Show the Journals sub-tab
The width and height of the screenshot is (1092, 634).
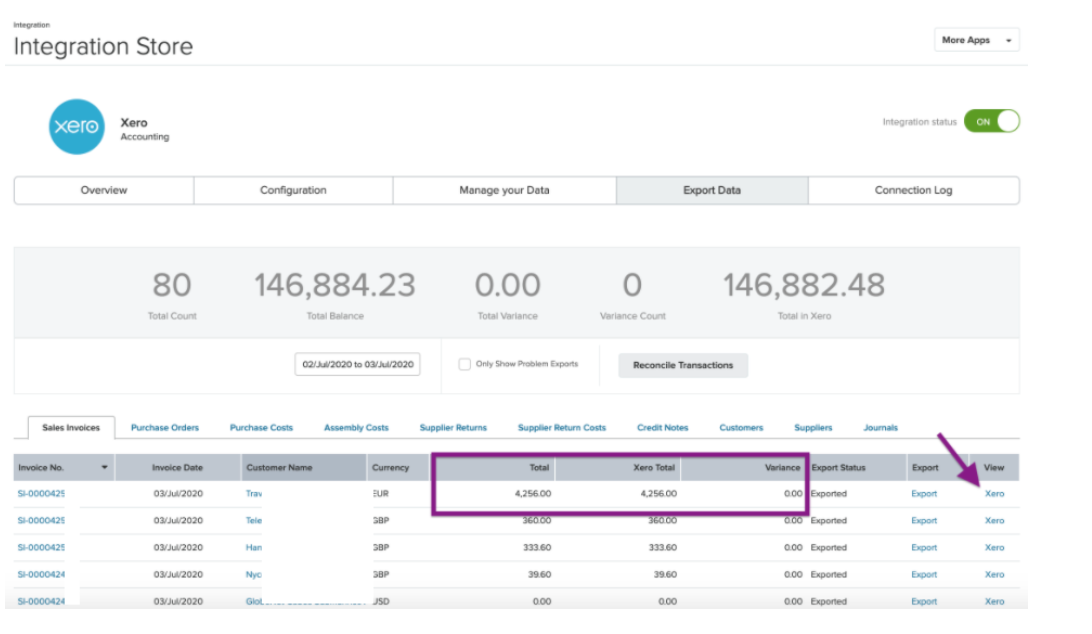pyautogui.click(x=880, y=428)
